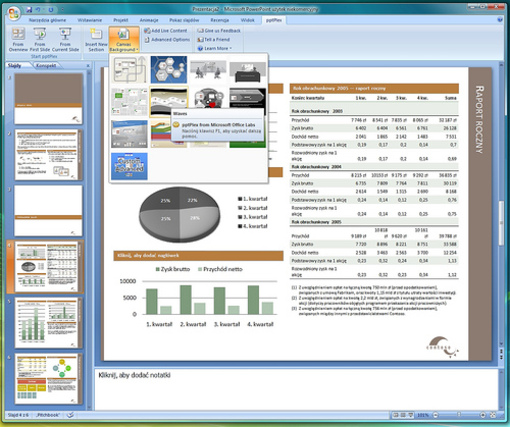Choose the office desk canvas background

pos(247,70)
